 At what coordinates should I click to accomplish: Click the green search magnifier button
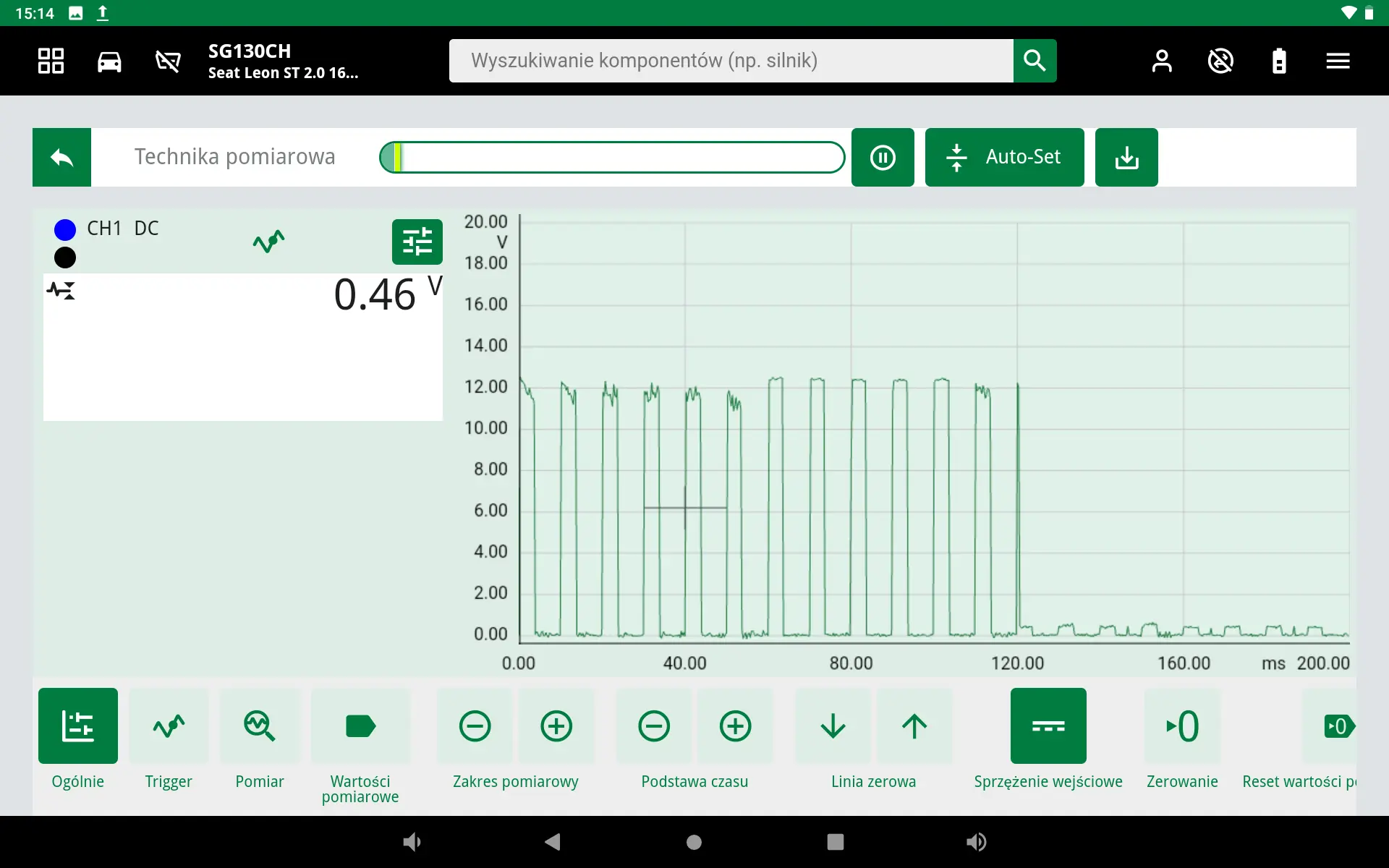pyautogui.click(x=1035, y=61)
